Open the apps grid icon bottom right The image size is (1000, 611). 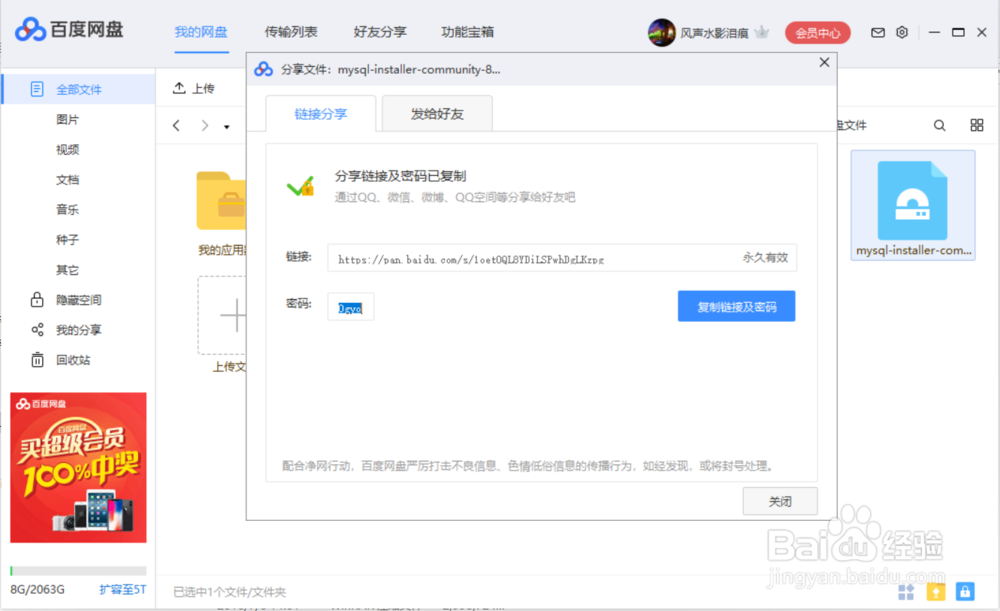[x=905, y=591]
